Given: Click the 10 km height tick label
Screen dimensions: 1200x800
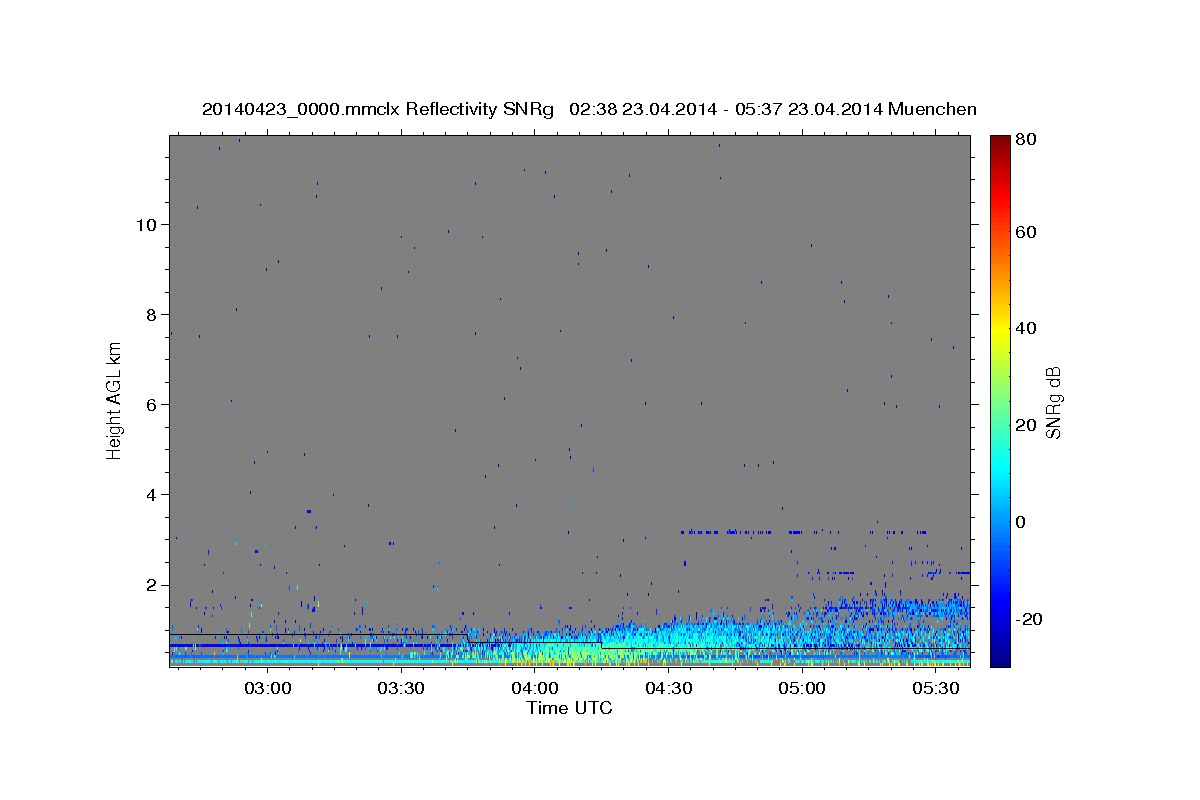Looking at the screenshot, I should (145, 224).
